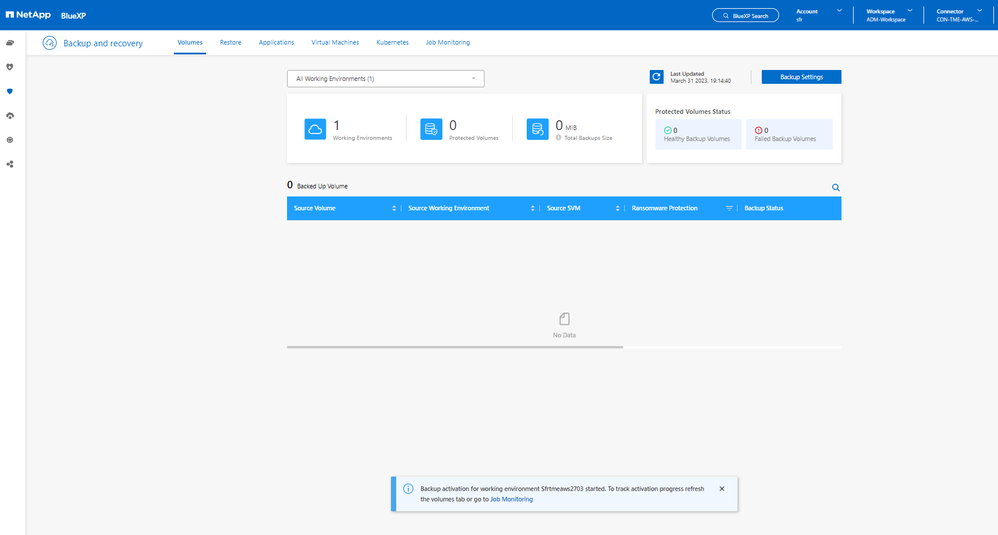Click the Storage icon at top of sidebar

click(10, 43)
